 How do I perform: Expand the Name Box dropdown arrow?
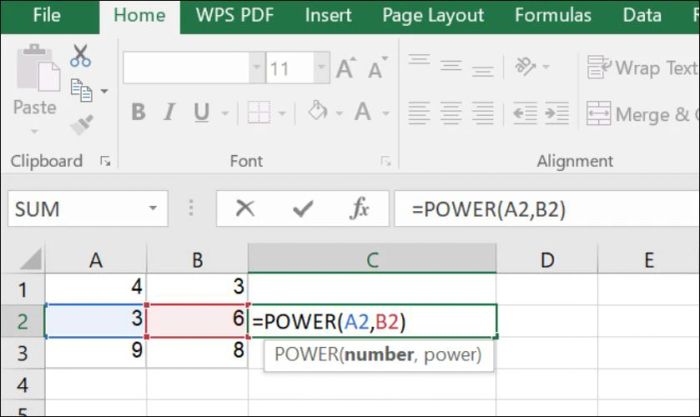[x=153, y=209]
